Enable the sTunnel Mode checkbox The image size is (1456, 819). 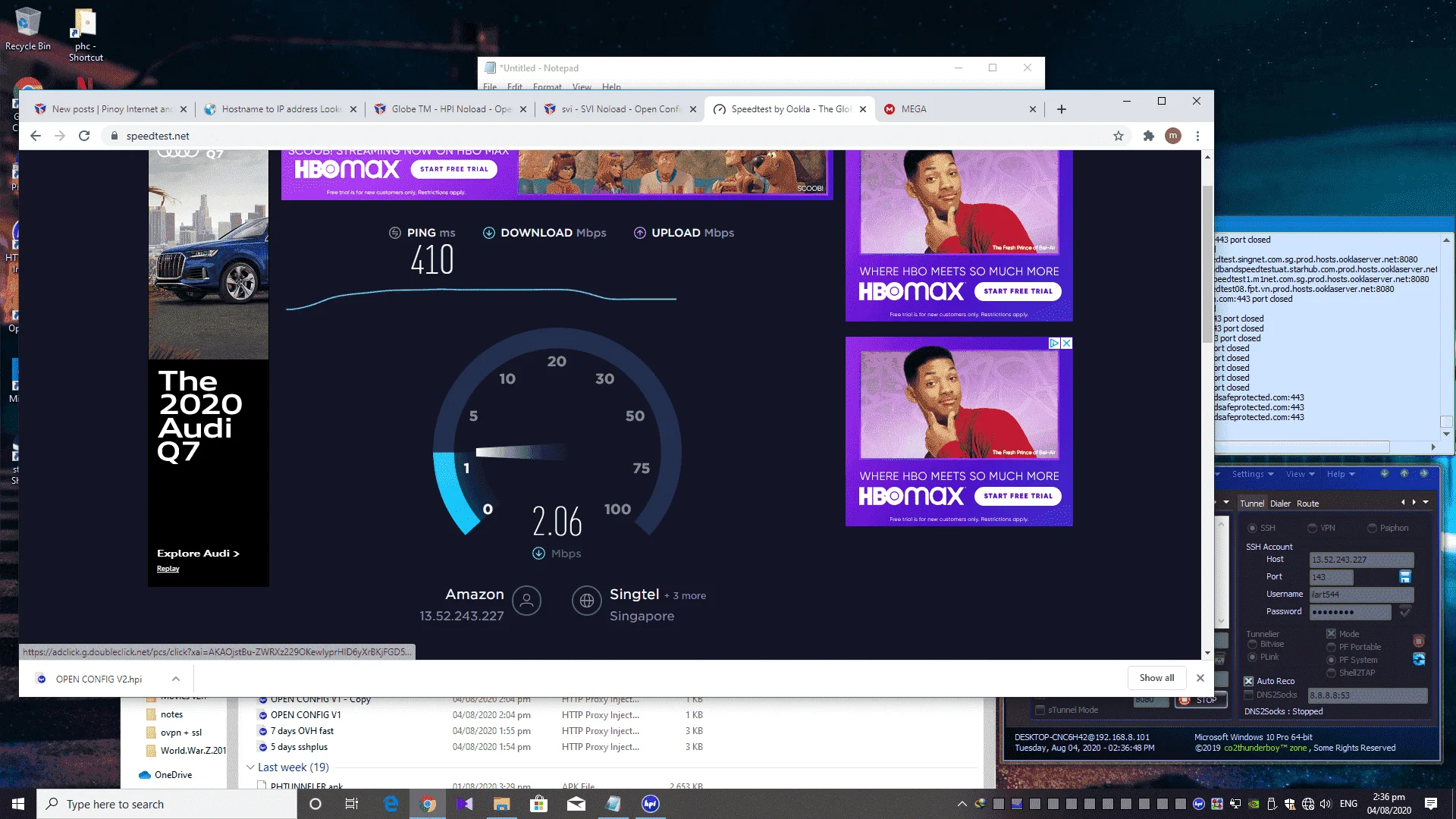pos(1040,711)
